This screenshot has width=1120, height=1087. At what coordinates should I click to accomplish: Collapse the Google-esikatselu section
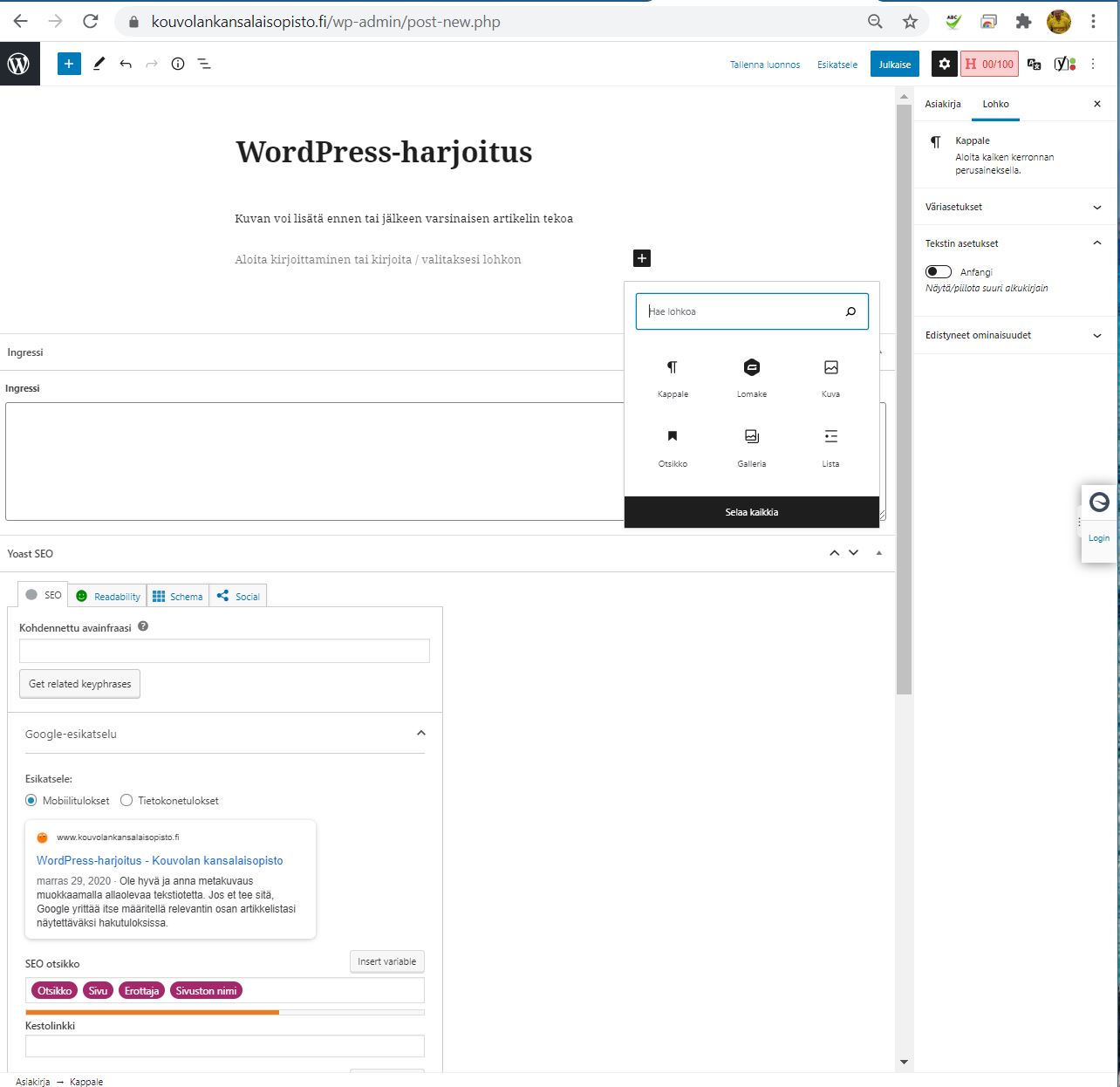[420, 734]
